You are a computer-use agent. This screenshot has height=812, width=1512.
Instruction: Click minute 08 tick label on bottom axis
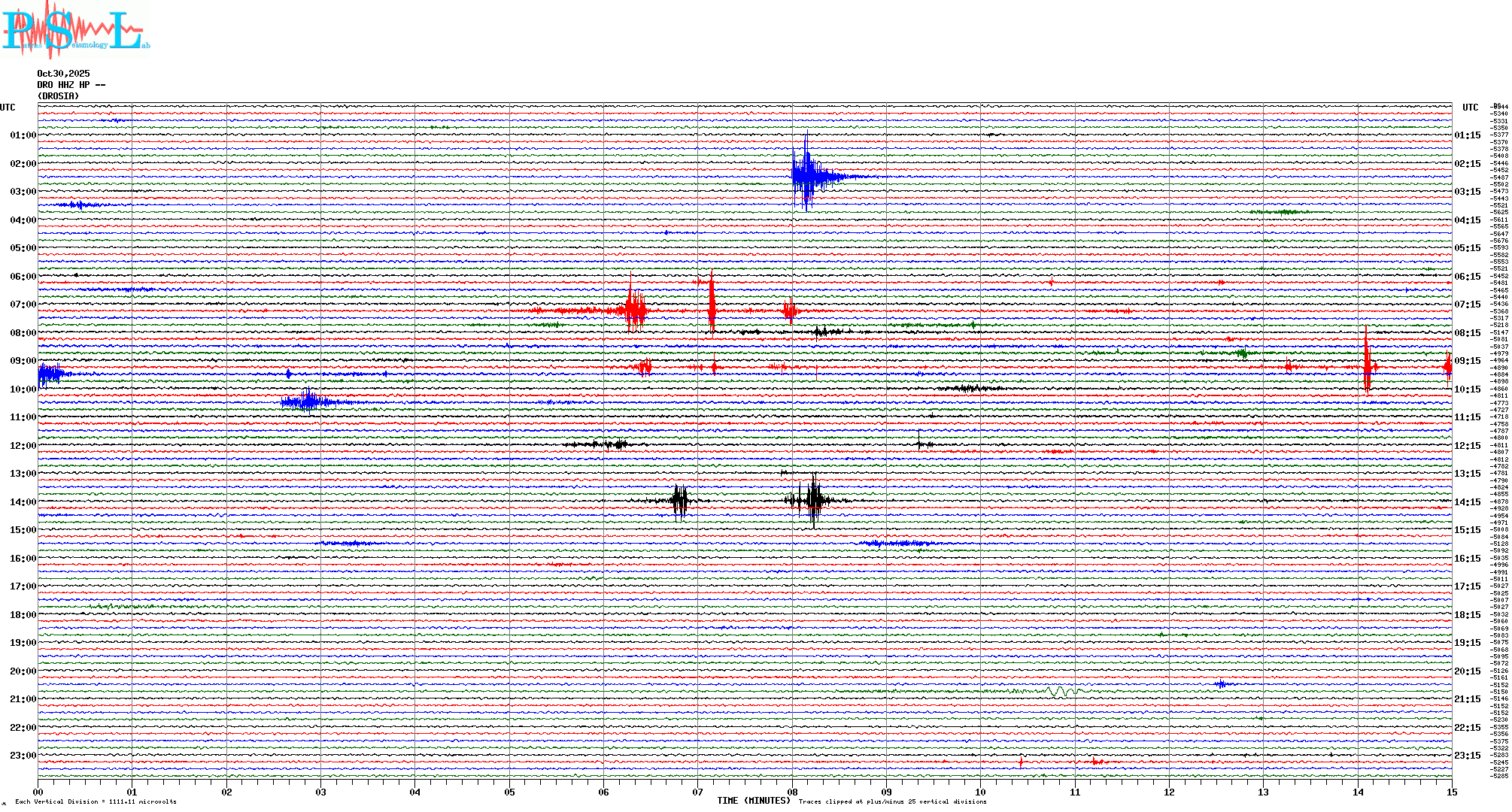[x=792, y=792]
